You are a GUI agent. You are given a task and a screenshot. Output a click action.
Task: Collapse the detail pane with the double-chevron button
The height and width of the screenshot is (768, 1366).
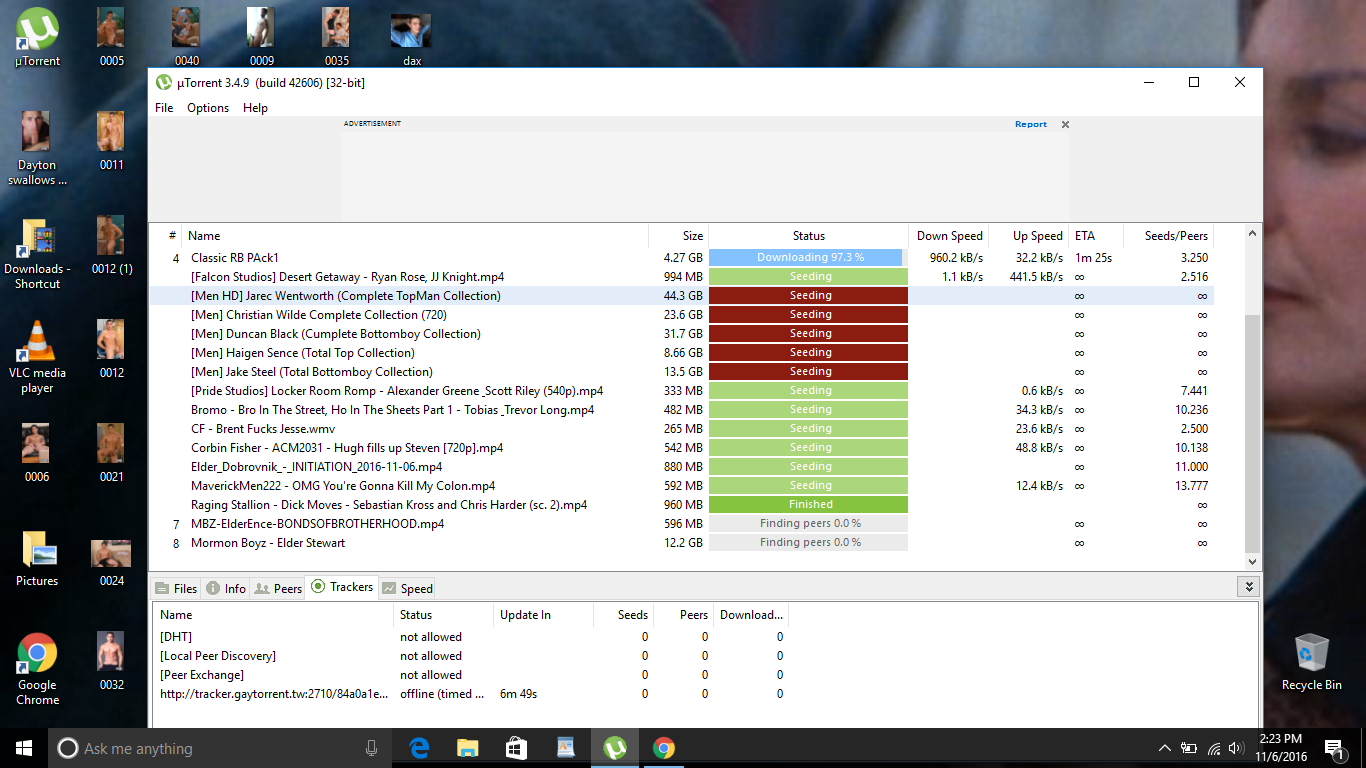point(1247,587)
